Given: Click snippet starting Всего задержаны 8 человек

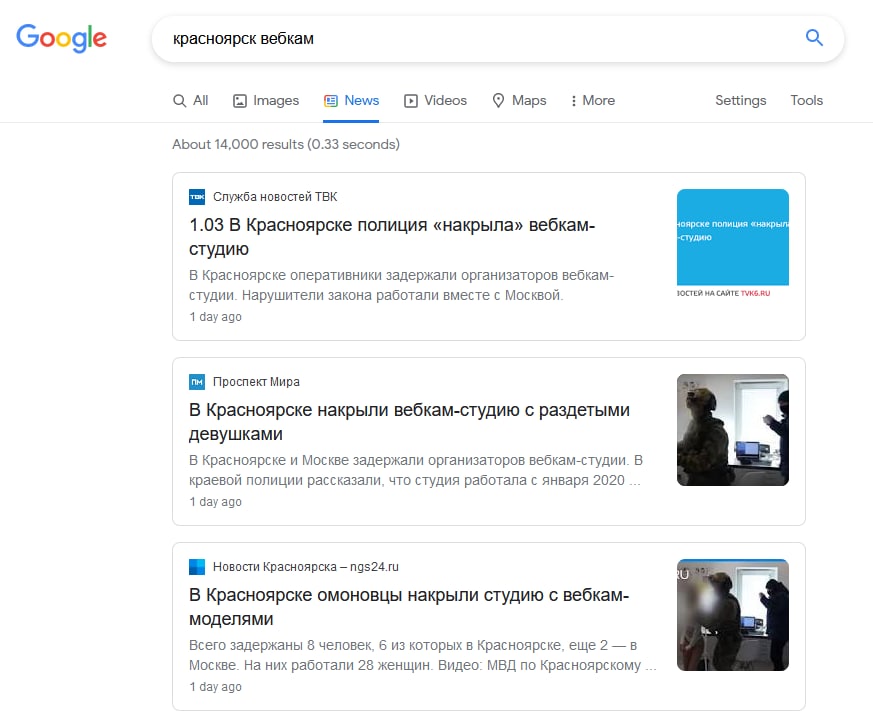Looking at the screenshot, I should pos(423,655).
